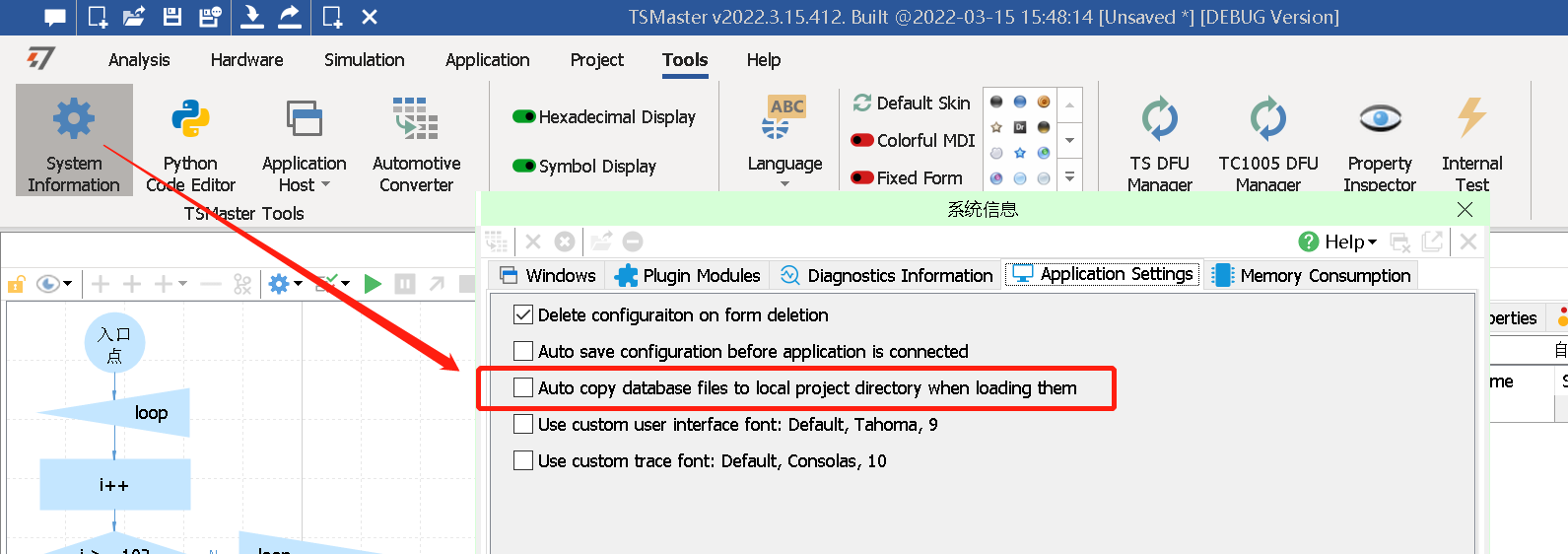Click the chat bubble icon in title bar
The image size is (1568, 554).
[55, 17]
